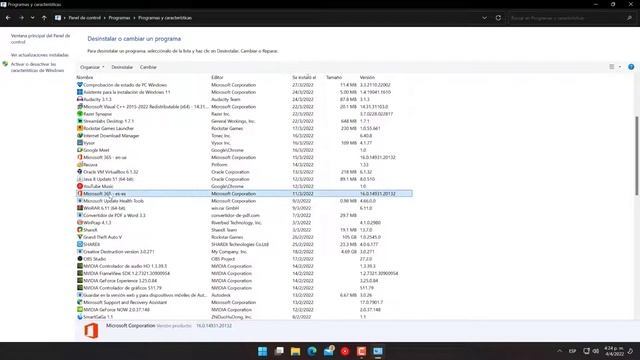This screenshot has height=360, width=640.
Task: Click the ESP language indicator
Action: [x=573, y=351]
